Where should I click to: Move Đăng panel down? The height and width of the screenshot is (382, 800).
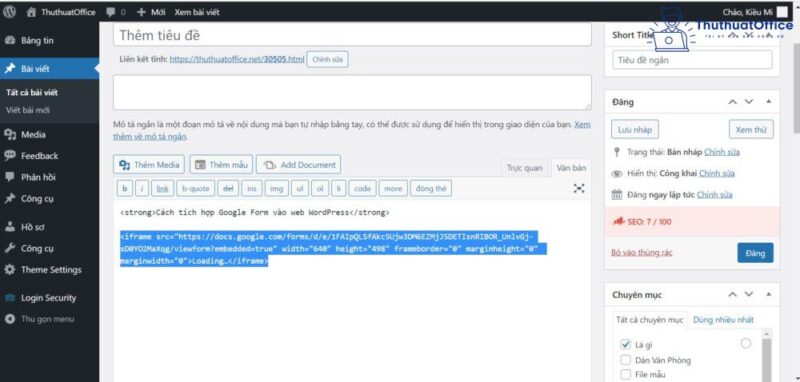click(748, 102)
